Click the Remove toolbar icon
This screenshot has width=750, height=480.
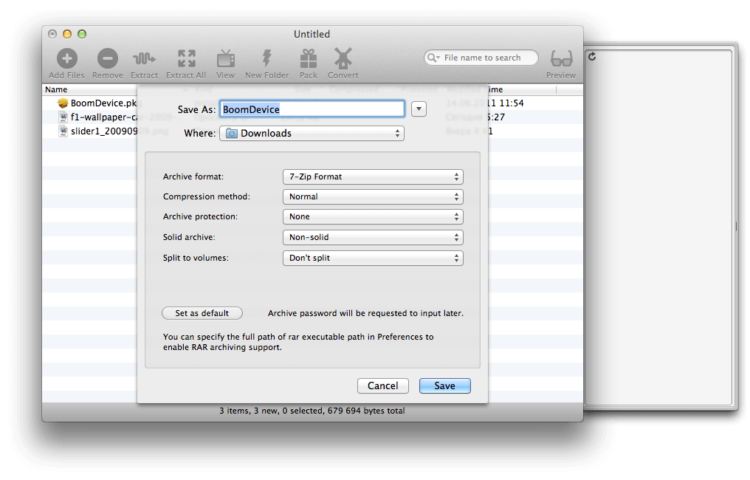pos(108,58)
